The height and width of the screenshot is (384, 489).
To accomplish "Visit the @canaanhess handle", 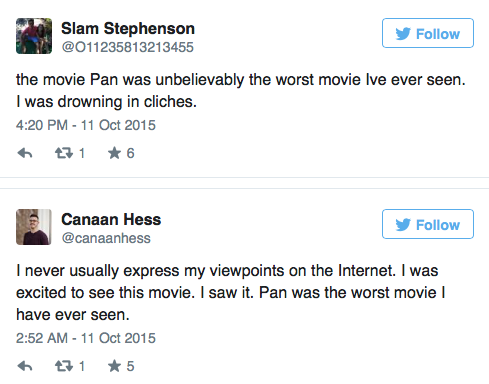I will coord(106,238).
